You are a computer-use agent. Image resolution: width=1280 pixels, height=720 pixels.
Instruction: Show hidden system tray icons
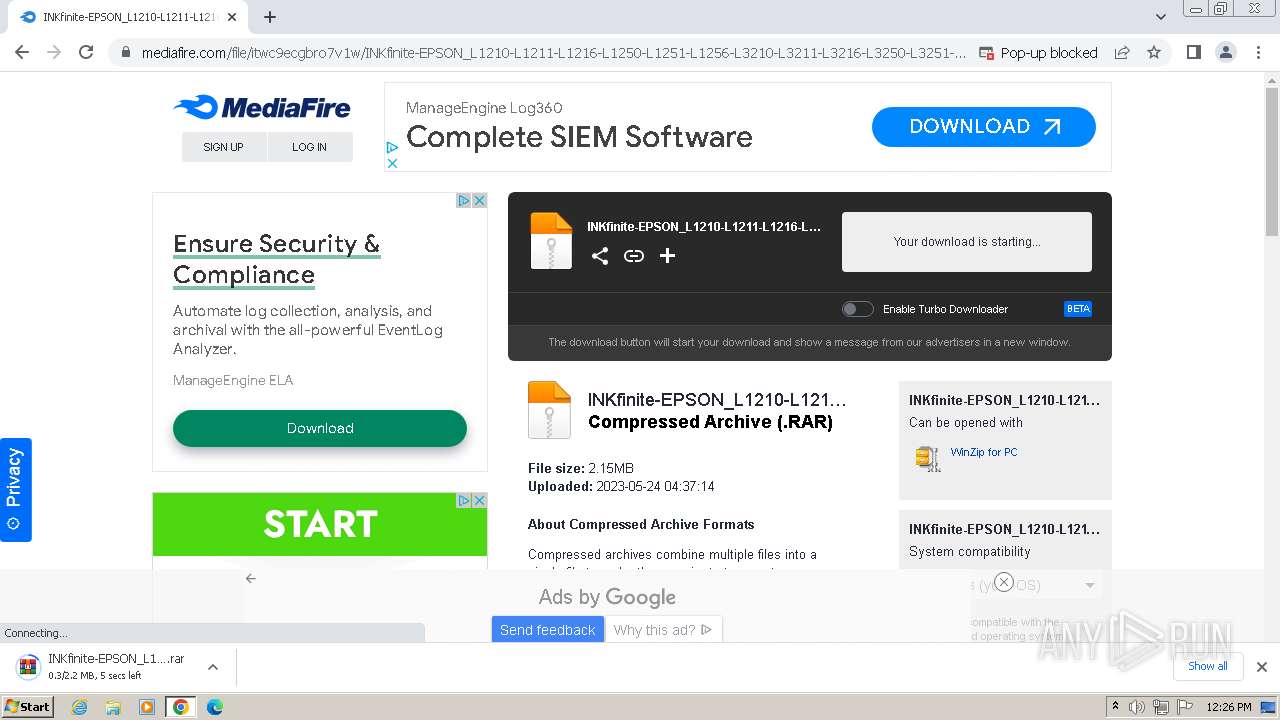[1115, 706]
